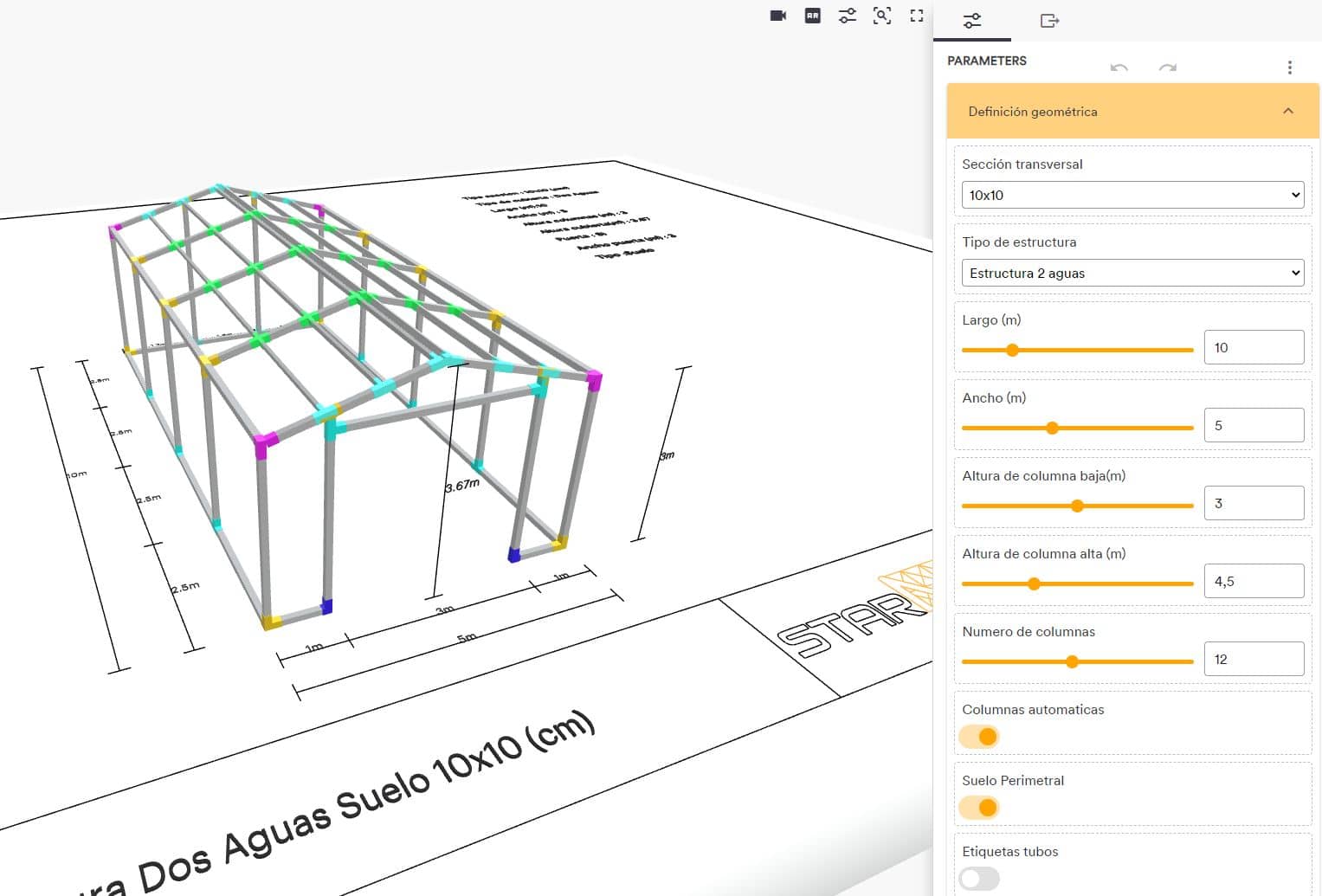Screen dimensions: 1322x896
Task: Click the camera icon in viewport toolbar
Action: pyautogui.click(x=777, y=16)
